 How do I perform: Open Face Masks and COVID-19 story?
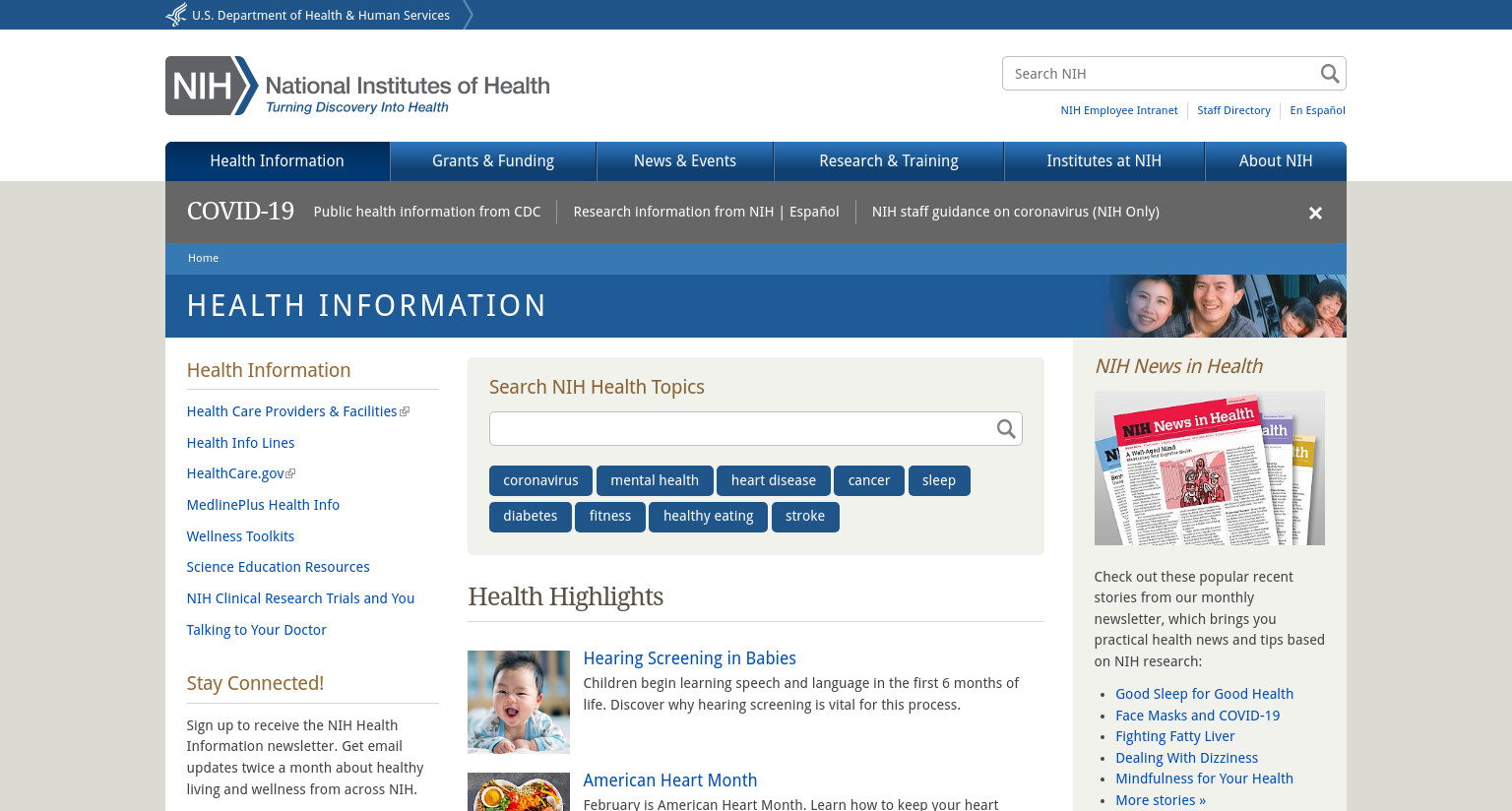click(x=1197, y=716)
